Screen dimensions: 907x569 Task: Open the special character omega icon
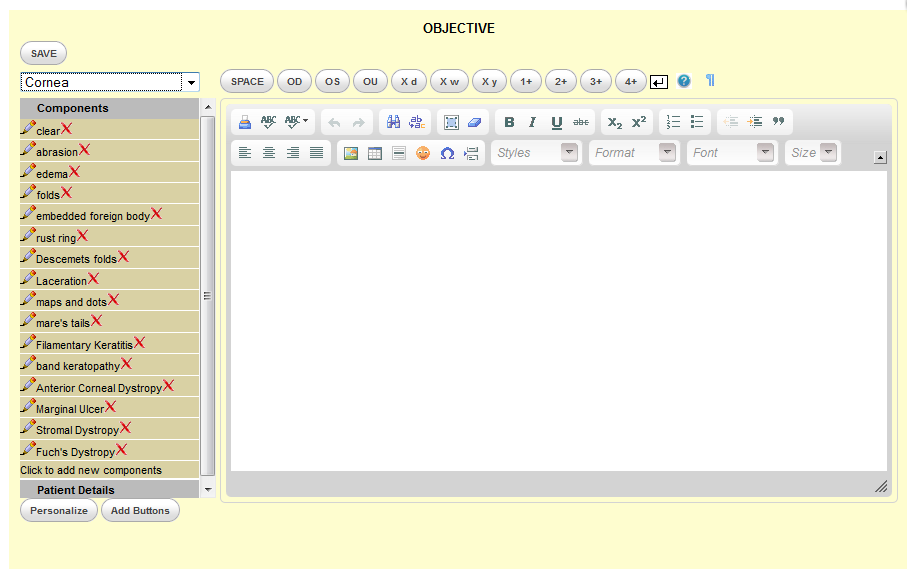(x=447, y=153)
